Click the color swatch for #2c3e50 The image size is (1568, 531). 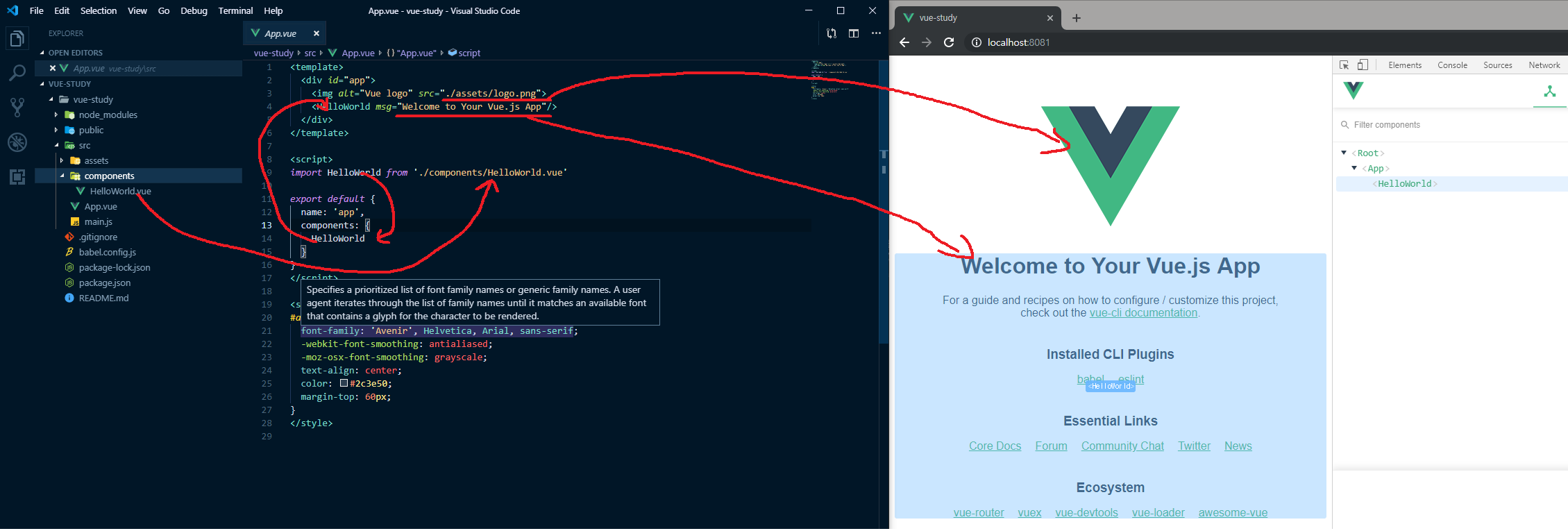coord(344,383)
